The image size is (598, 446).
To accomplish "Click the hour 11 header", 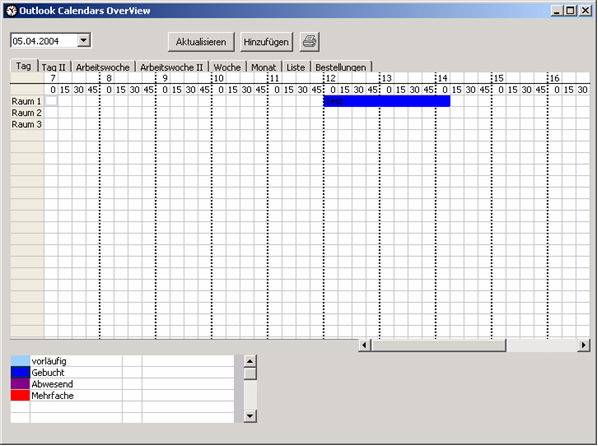I will [x=275, y=78].
